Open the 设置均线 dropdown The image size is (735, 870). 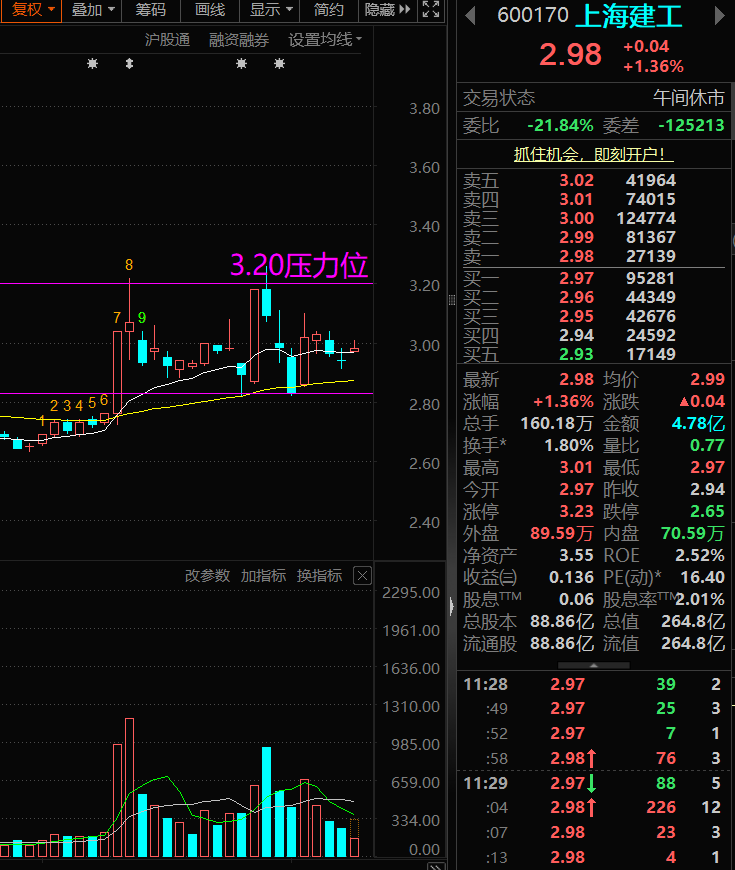pyautogui.click(x=325, y=40)
